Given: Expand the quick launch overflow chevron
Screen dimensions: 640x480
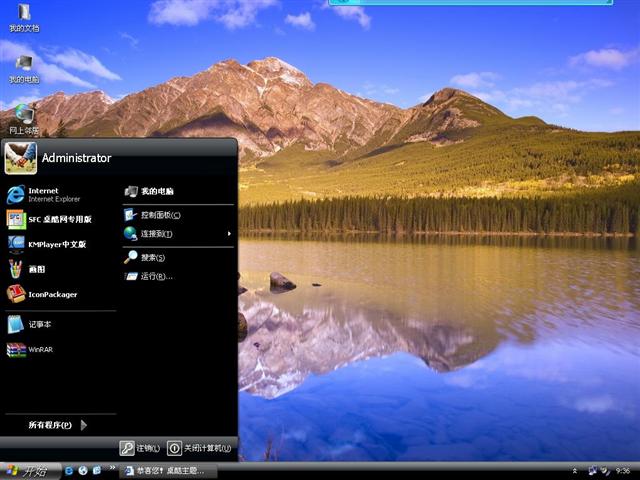Looking at the screenshot, I should click(111, 470).
